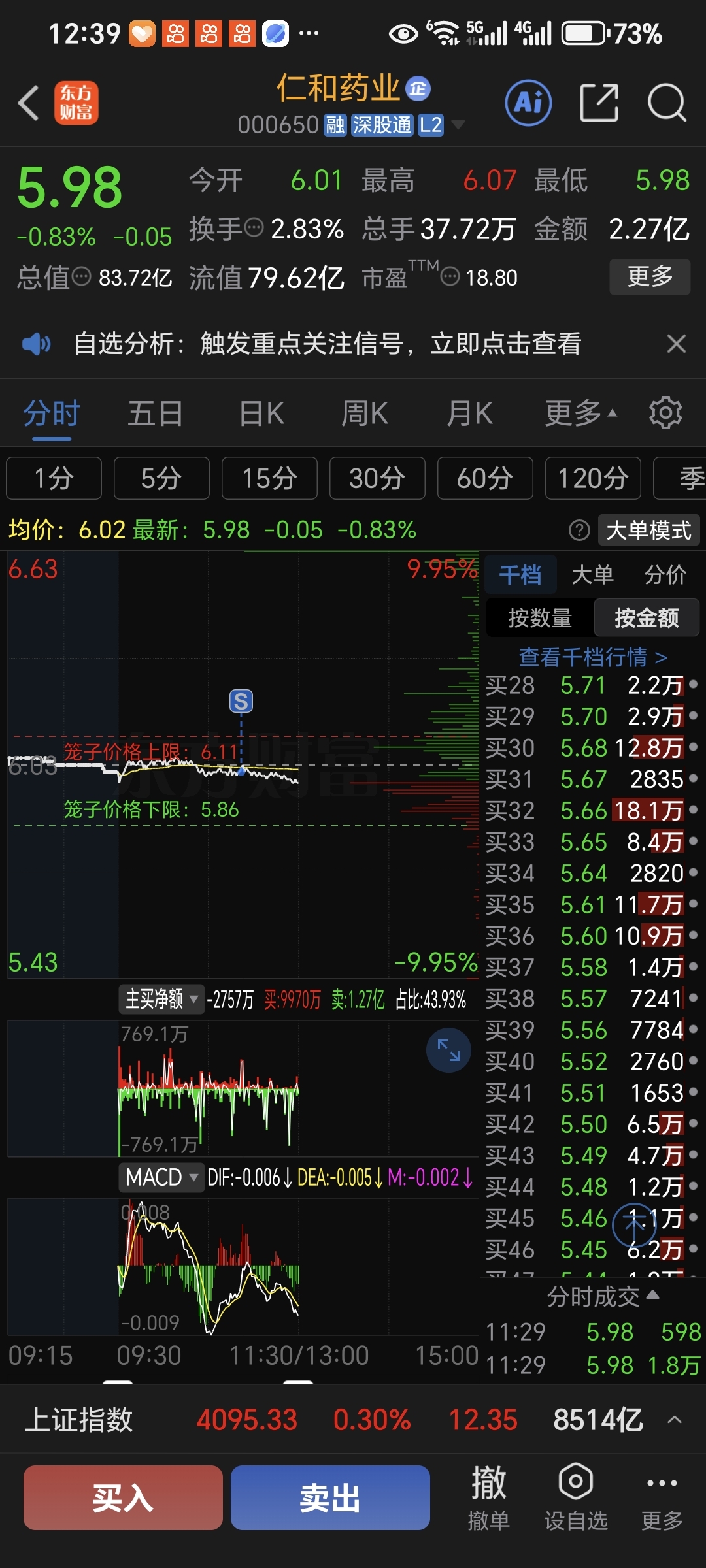Switch to the 周K chart tab
This screenshot has height=1568, width=706.
tap(364, 414)
